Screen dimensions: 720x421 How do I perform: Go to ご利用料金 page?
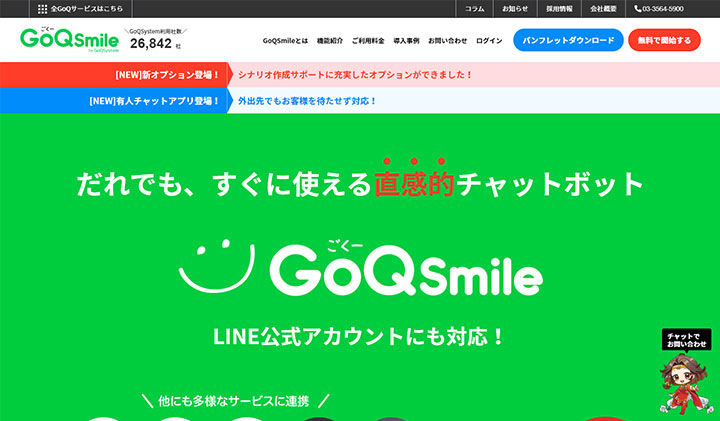tap(368, 40)
